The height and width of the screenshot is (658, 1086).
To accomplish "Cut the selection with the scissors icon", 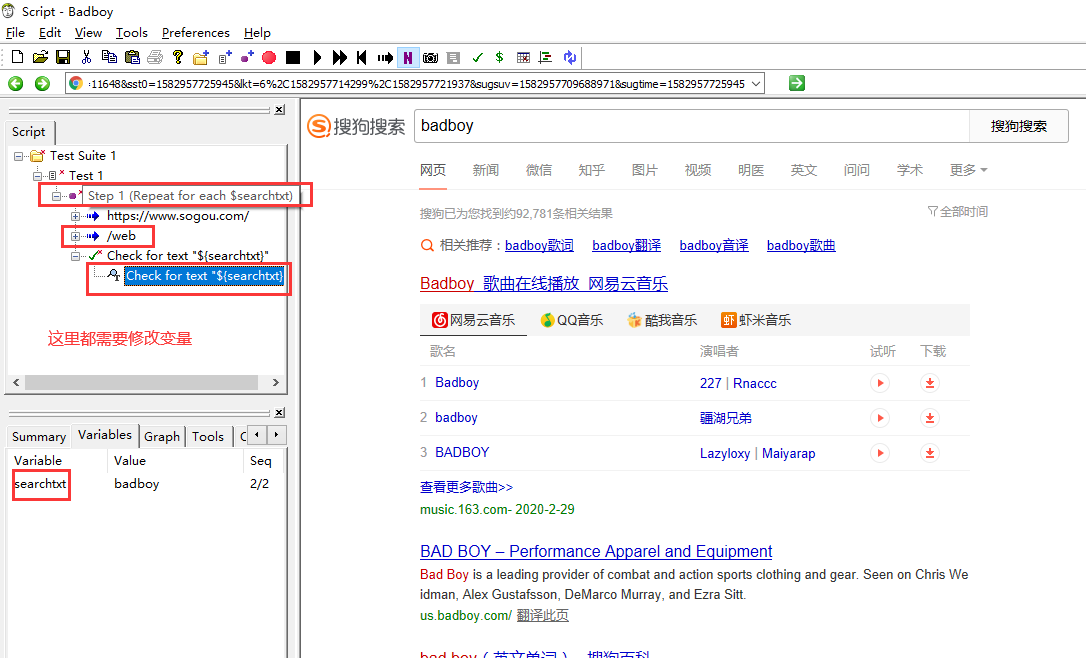I will (86, 57).
